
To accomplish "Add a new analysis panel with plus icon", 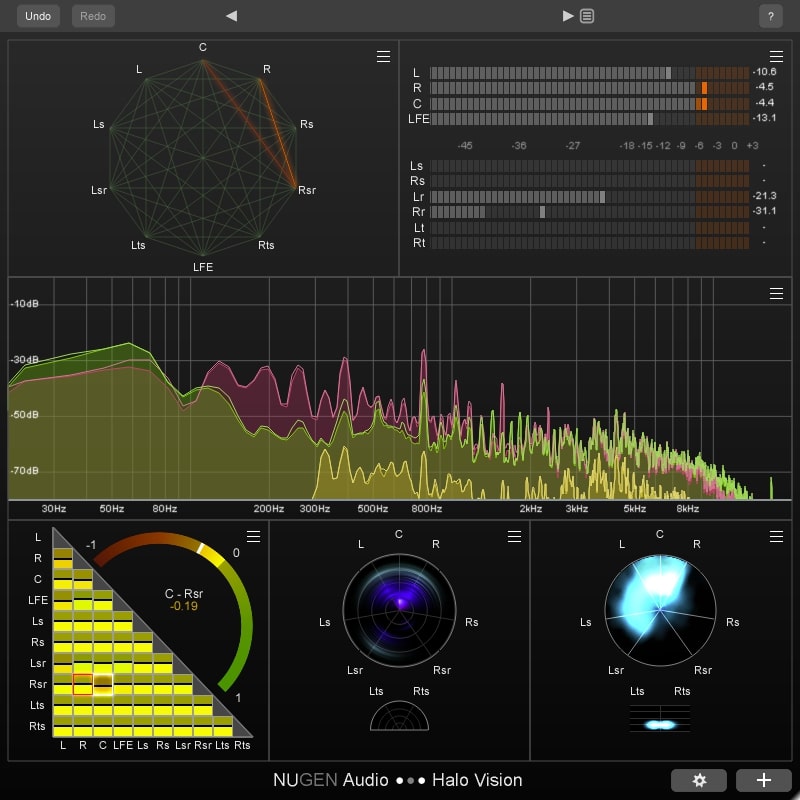I will (x=762, y=780).
